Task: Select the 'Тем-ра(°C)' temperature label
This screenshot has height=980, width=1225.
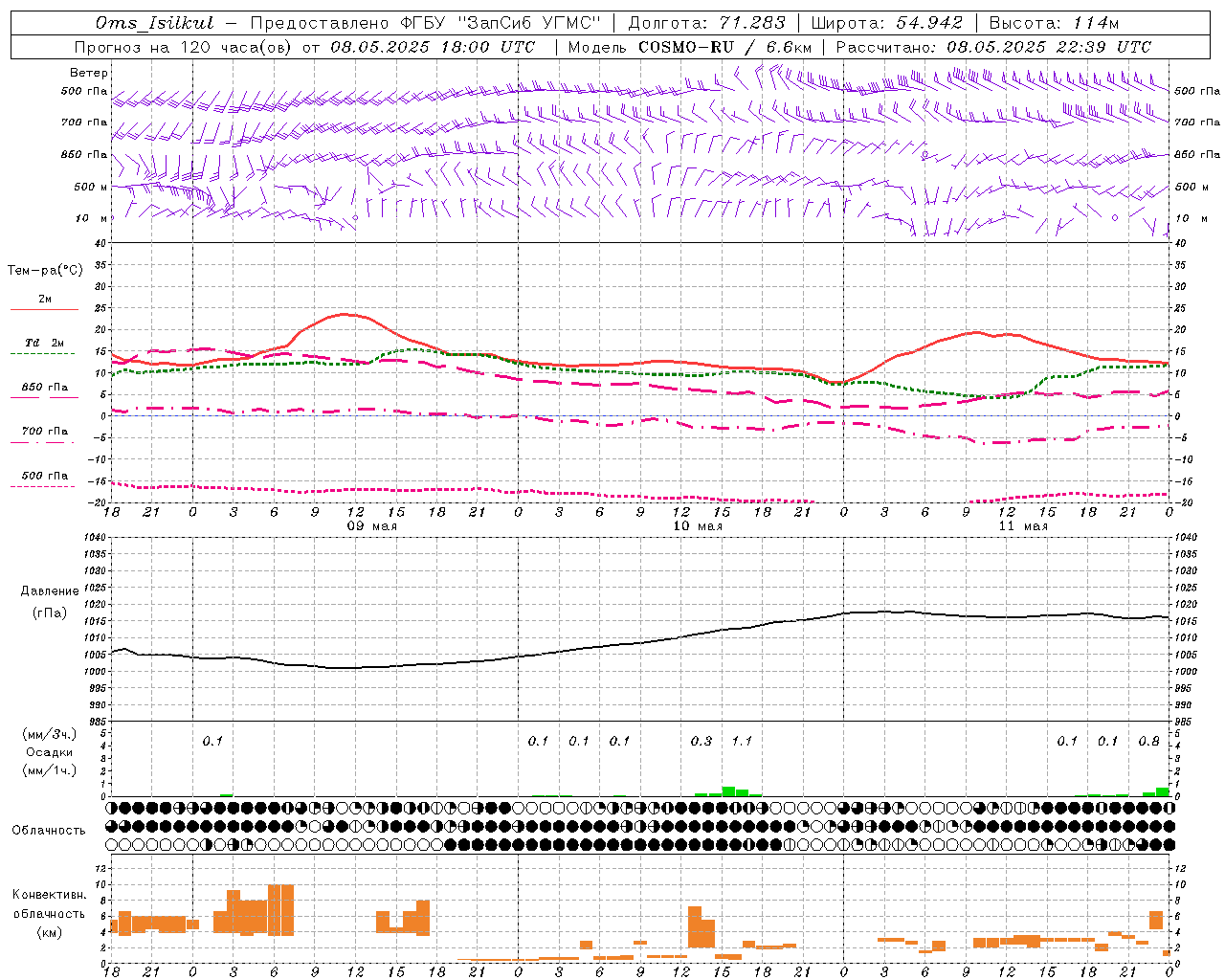Action: click(x=45, y=271)
